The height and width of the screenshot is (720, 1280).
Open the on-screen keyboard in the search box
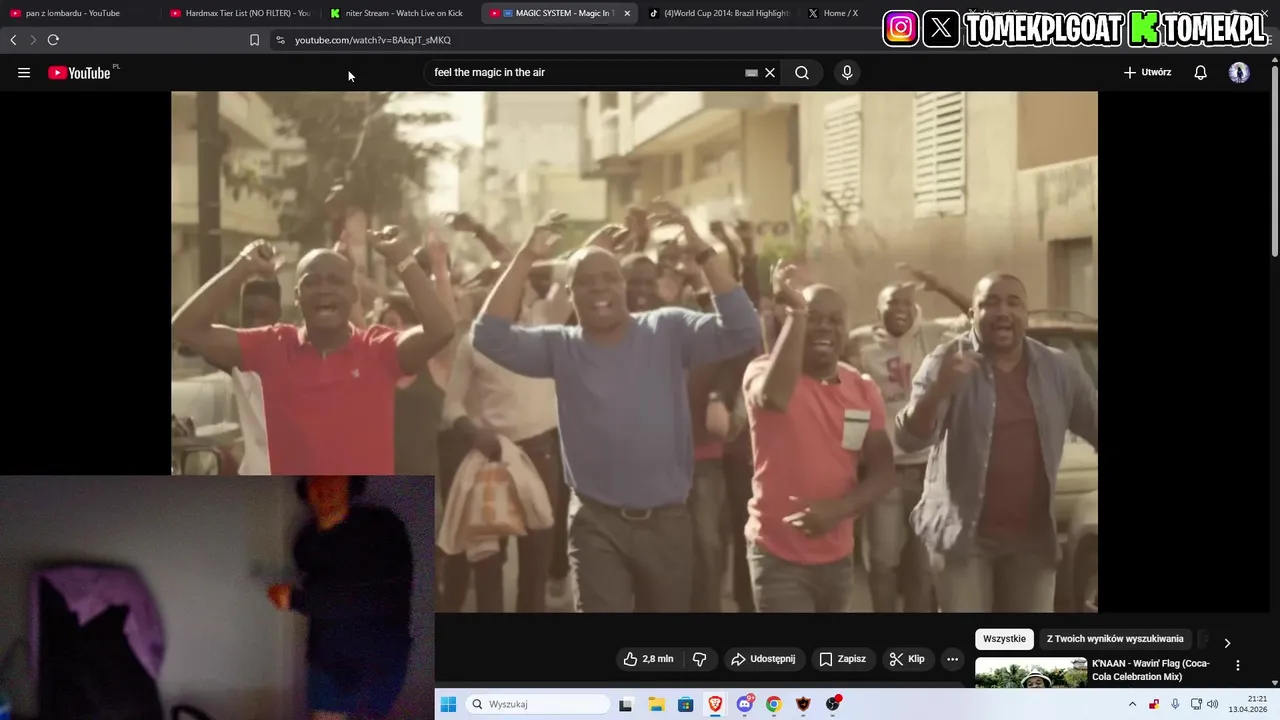click(x=751, y=73)
